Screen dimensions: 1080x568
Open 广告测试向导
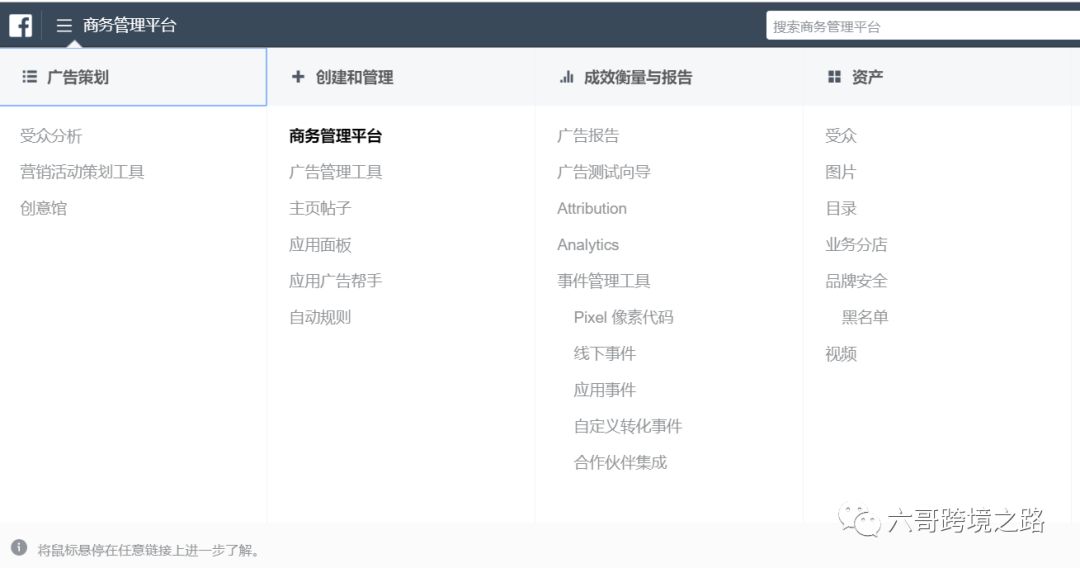603,171
